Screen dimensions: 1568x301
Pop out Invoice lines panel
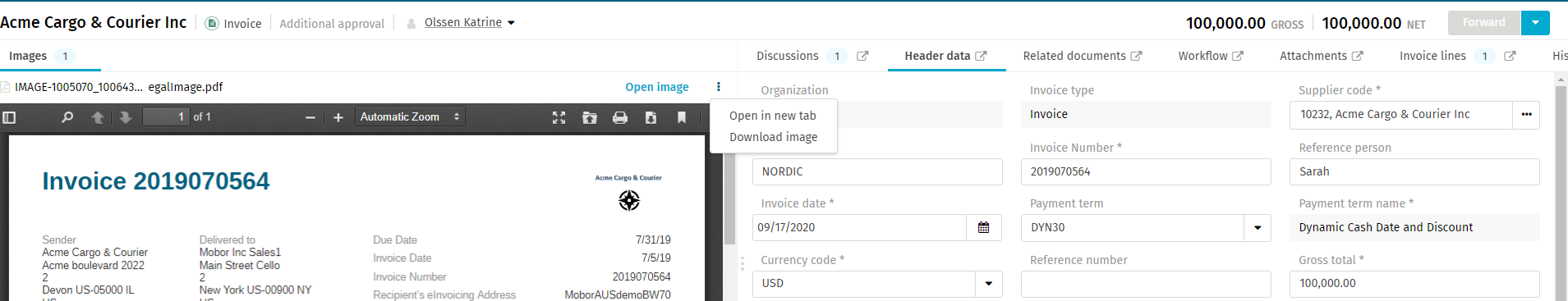(1510, 56)
